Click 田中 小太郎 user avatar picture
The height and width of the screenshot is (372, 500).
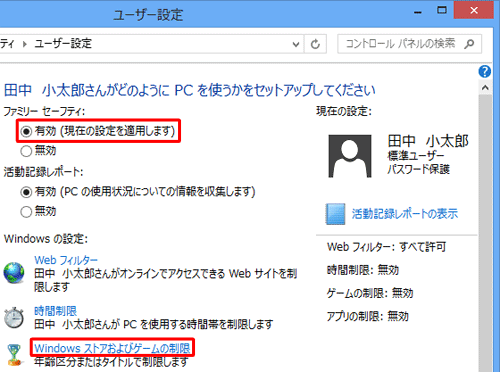[350, 156]
